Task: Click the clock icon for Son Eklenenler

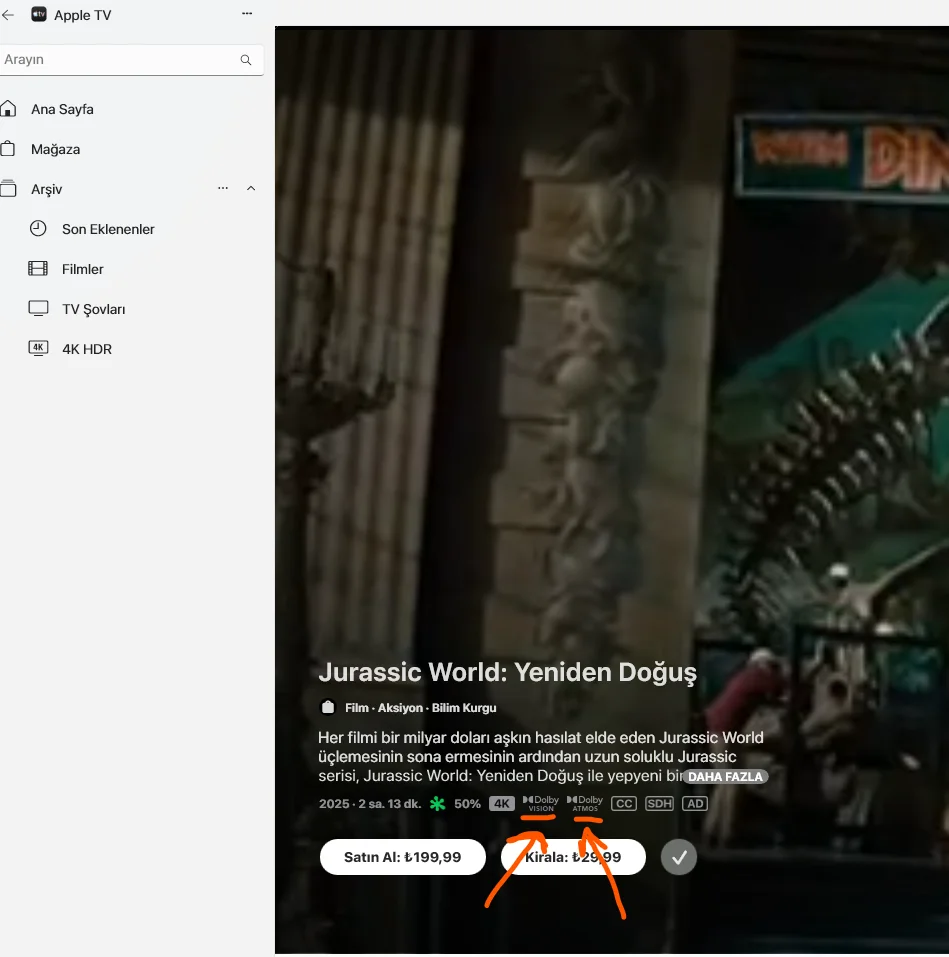Action: coord(38,229)
